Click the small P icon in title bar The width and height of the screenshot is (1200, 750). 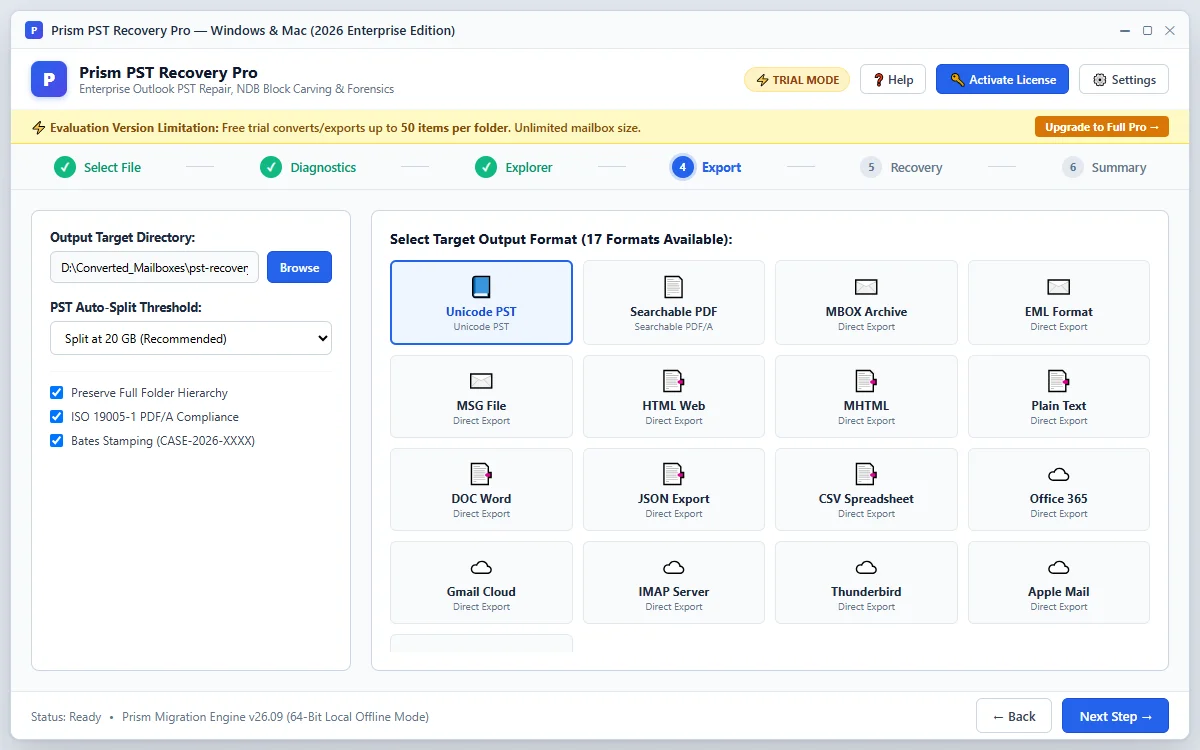point(34,30)
